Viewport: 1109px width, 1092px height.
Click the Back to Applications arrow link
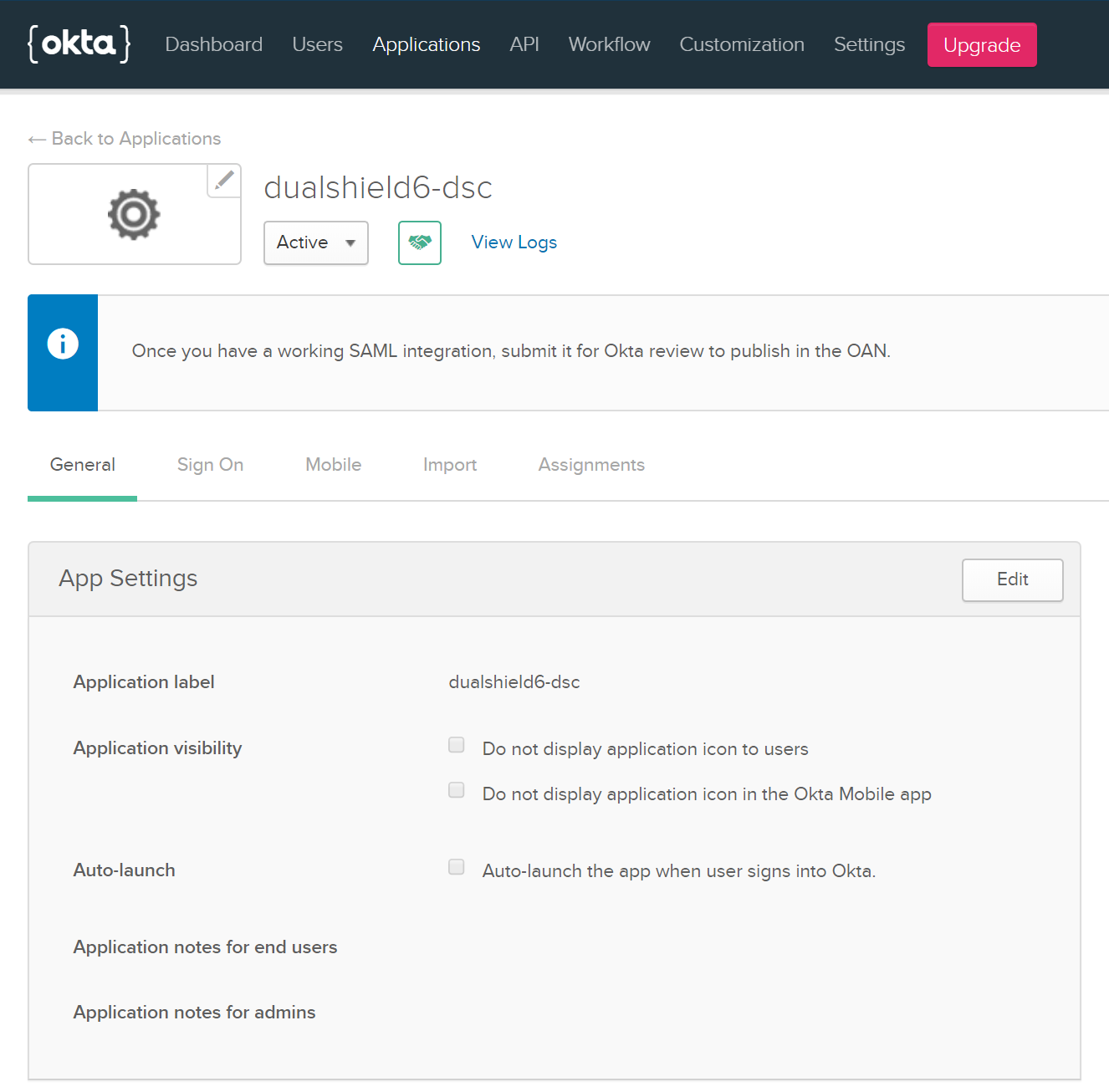click(x=125, y=139)
